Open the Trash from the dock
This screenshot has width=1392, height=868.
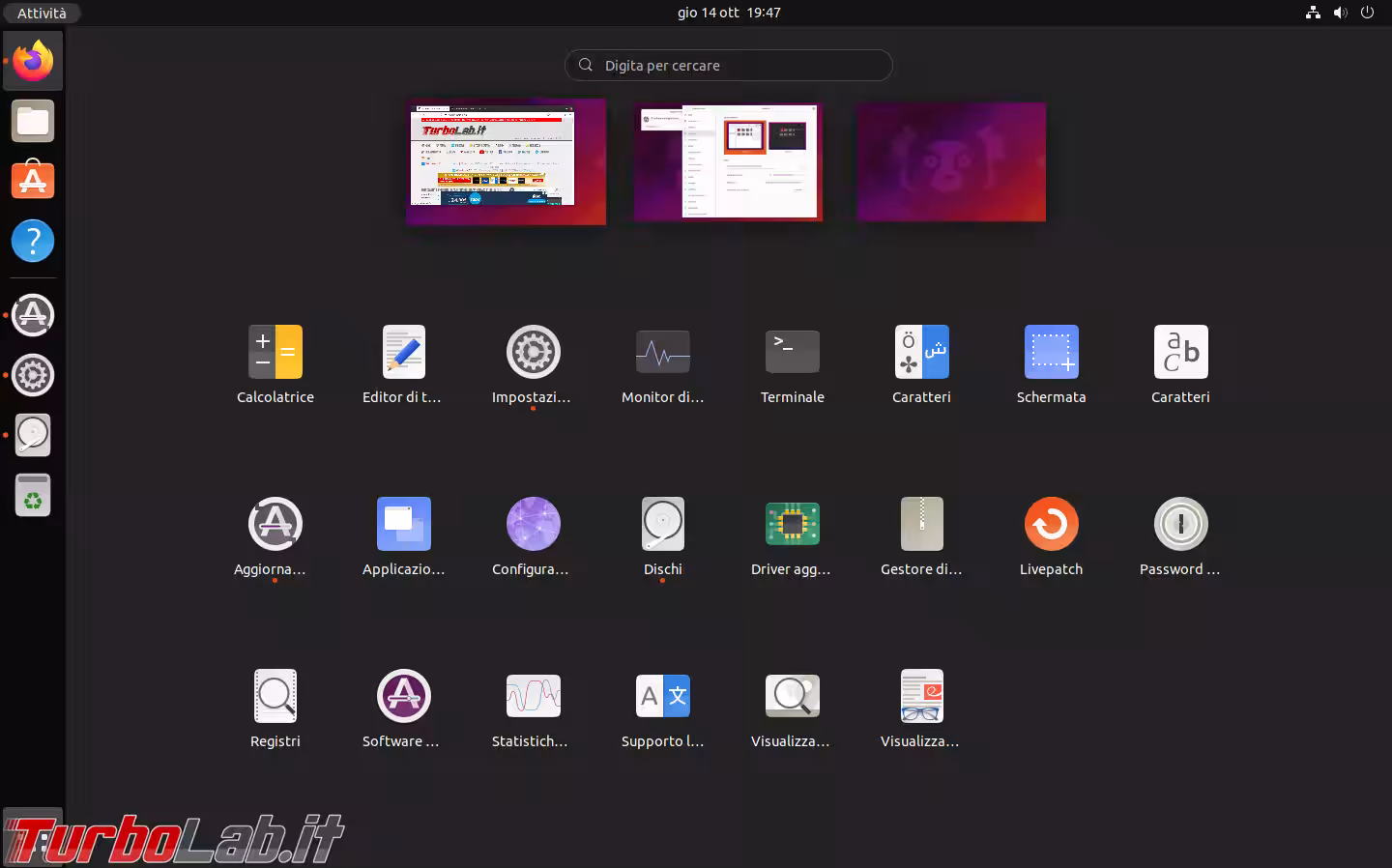tap(33, 496)
